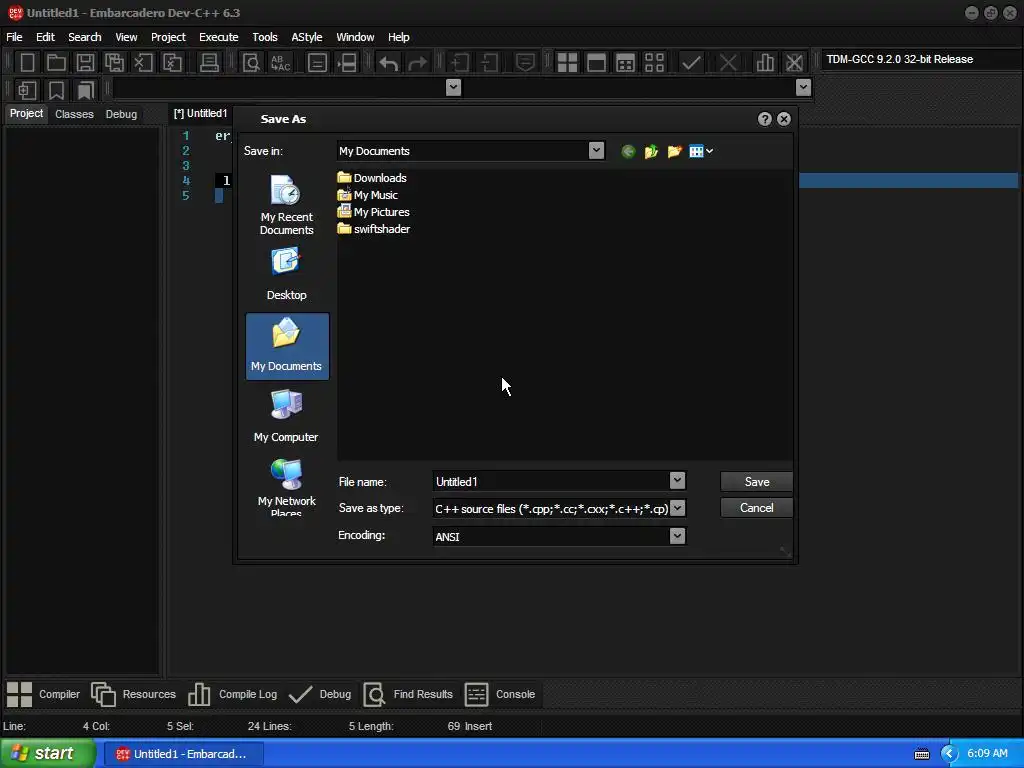
Task: Expand the Save as type dropdown
Action: pyautogui.click(x=677, y=508)
